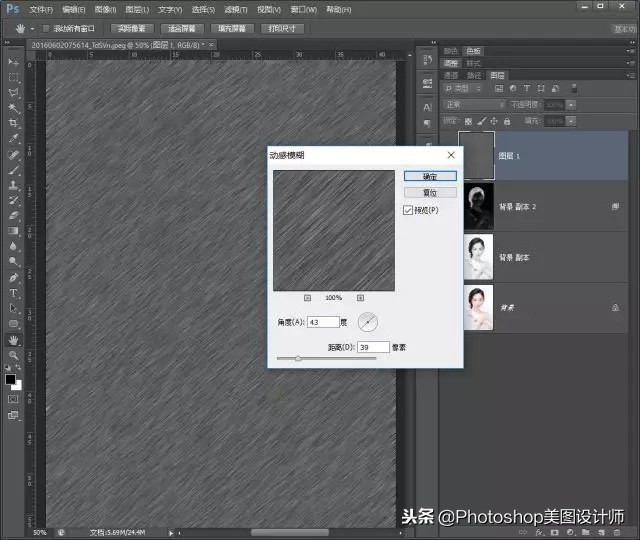Expand the 不透明度 opacity dropdown arrow
Screen dimensions: 640x540
[x=573, y=104]
